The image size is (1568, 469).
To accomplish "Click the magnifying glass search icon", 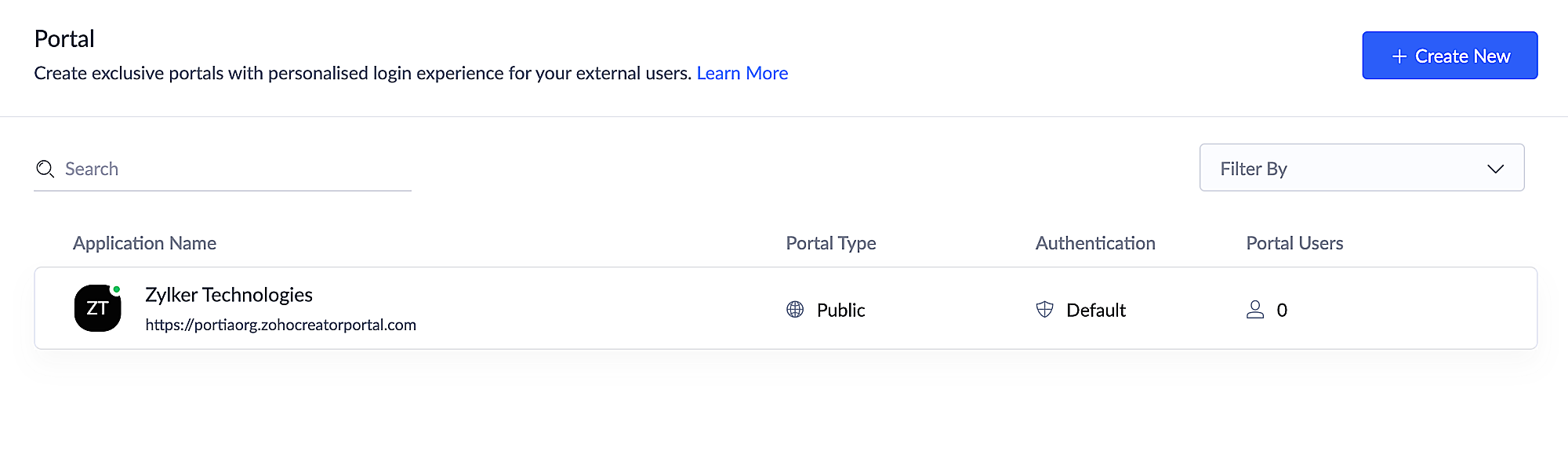I will click(45, 169).
